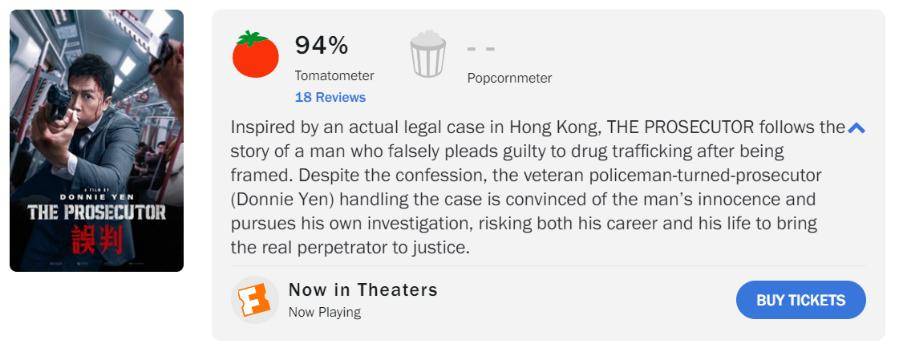899x360 pixels.
Task: Click the Now in Theaters heading
Action: pyautogui.click(x=363, y=290)
